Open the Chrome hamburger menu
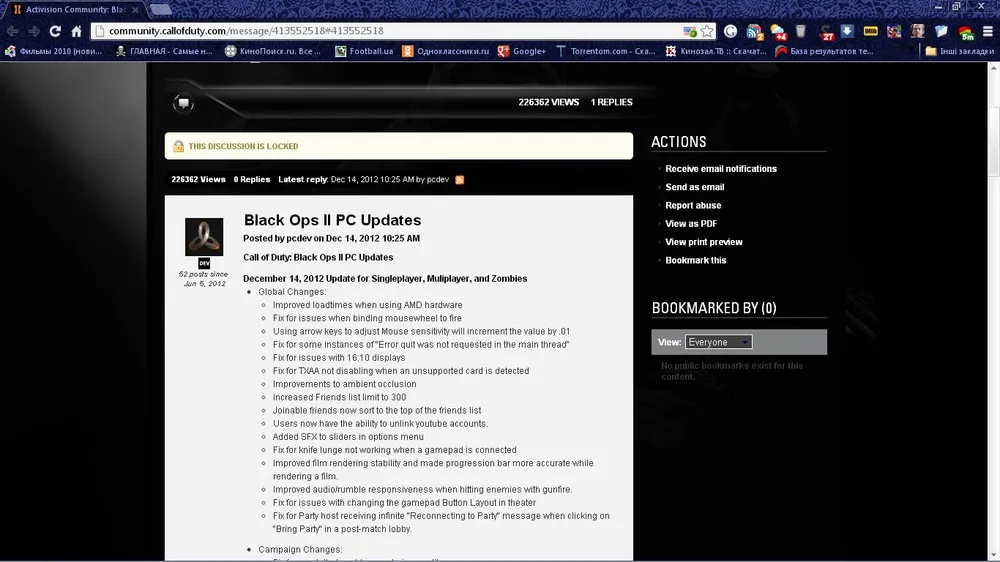 pyautogui.click(x=988, y=31)
